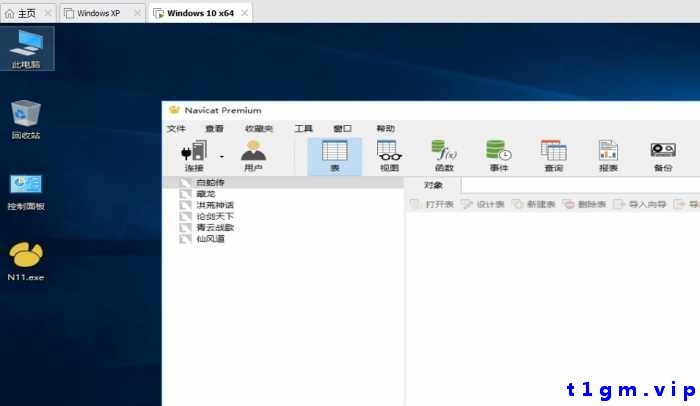Click the Navicat Premium title bar icon
Image resolution: width=700 pixels, height=406 pixels.
tap(174, 110)
